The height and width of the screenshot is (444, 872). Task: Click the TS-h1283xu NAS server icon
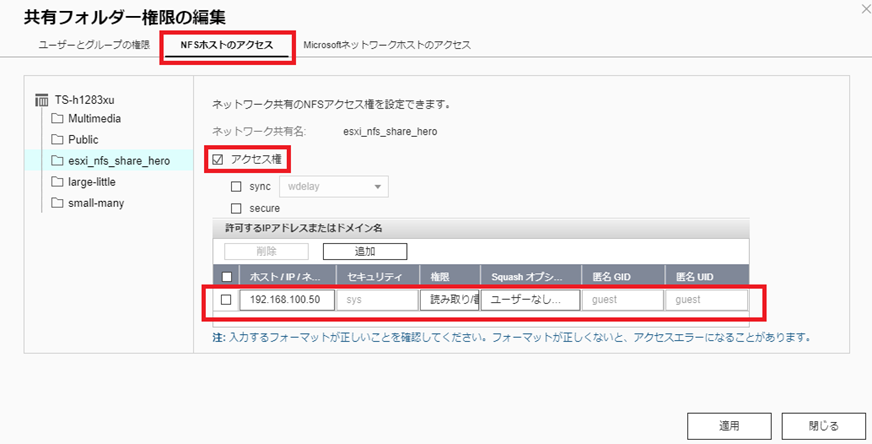point(41,100)
